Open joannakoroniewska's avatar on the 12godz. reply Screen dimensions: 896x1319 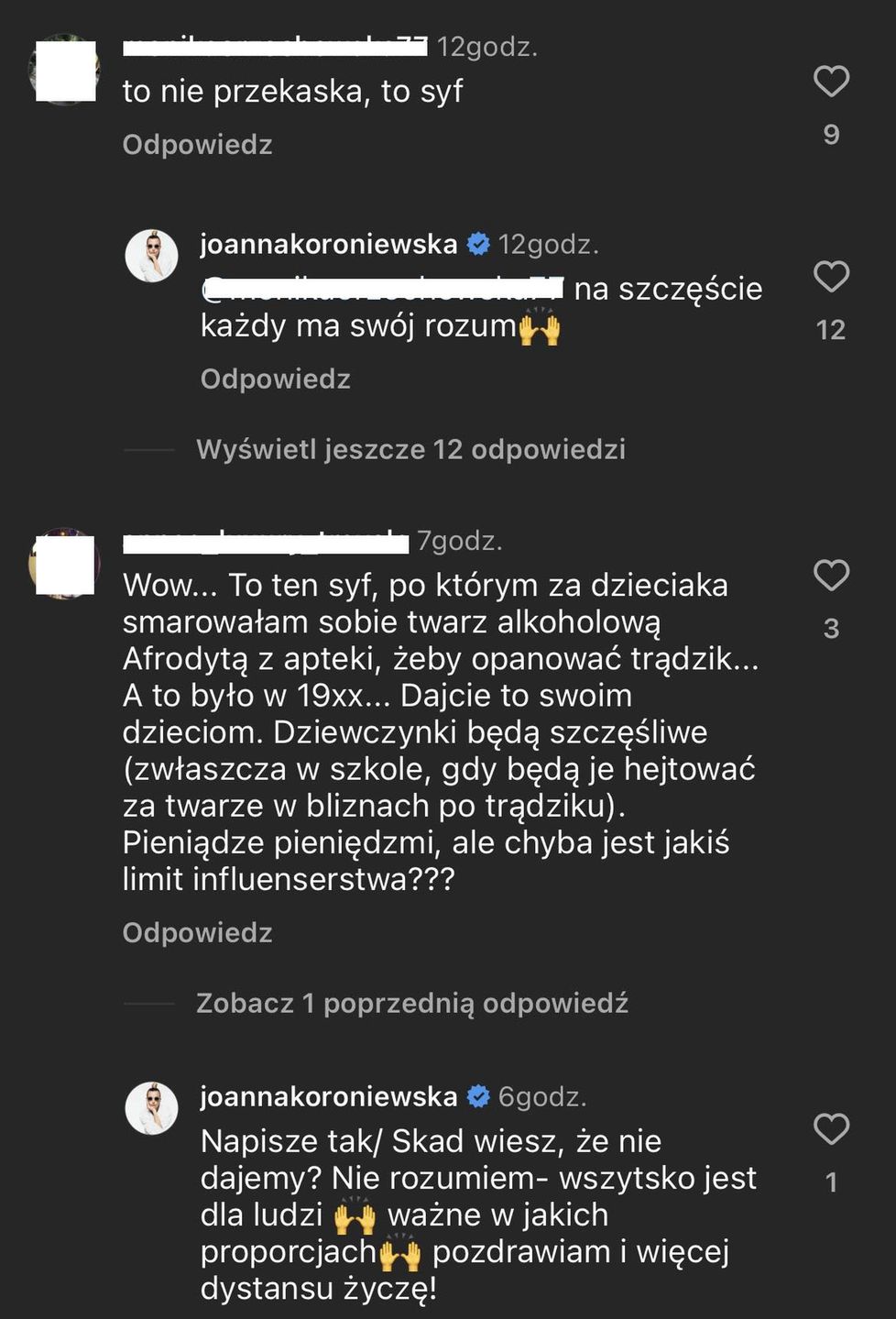[151, 256]
